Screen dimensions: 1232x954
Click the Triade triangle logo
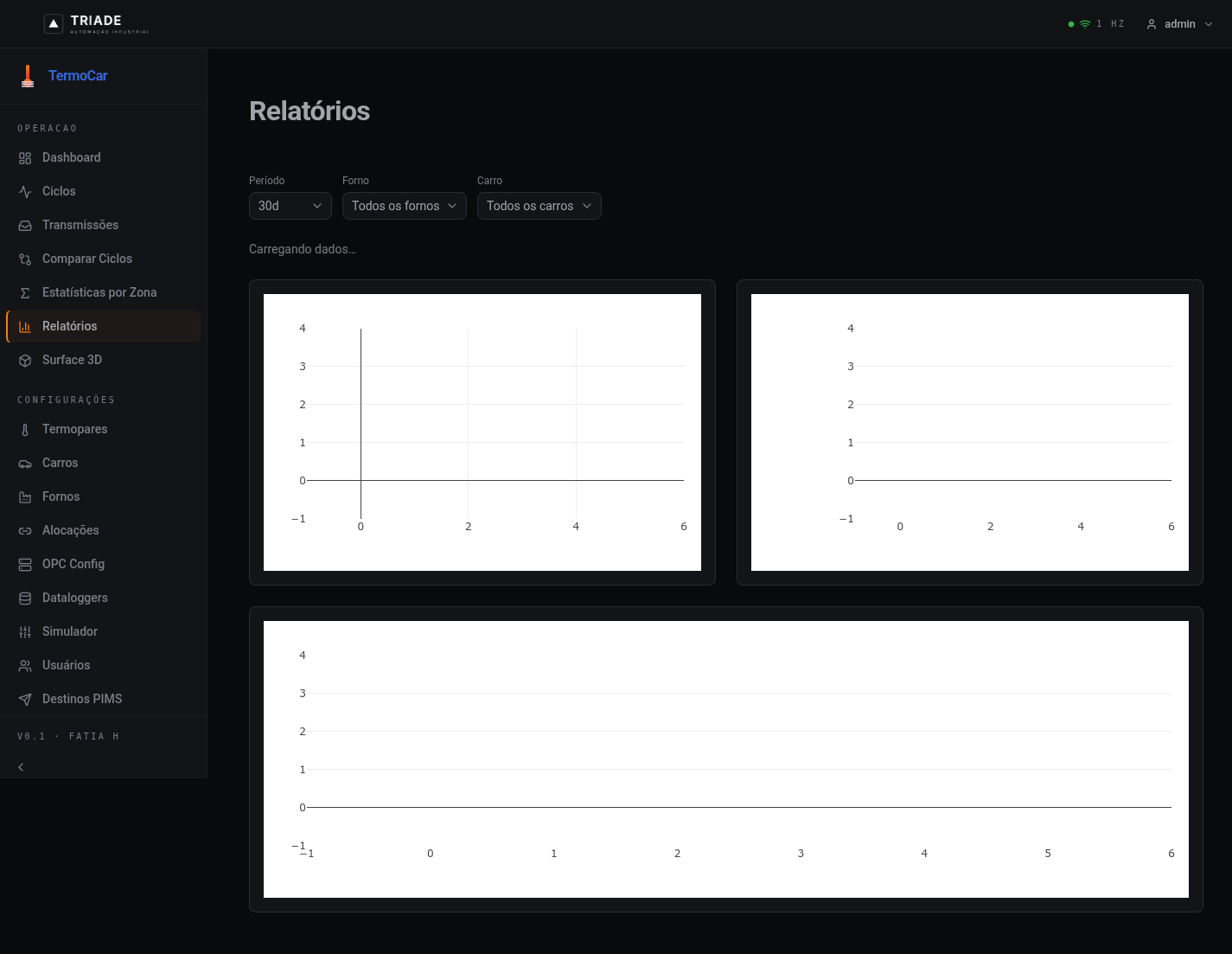[x=54, y=24]
